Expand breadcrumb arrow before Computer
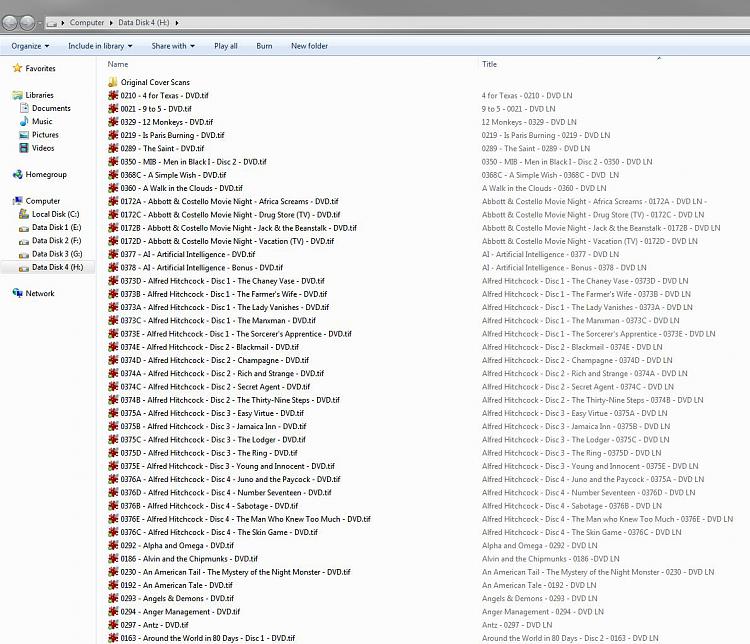Viewport: 750px width, 644px height. (63, 22)
